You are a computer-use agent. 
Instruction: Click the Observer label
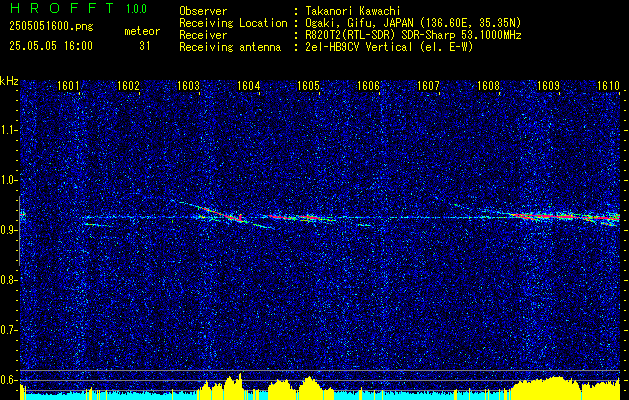(x=203, y=11)
